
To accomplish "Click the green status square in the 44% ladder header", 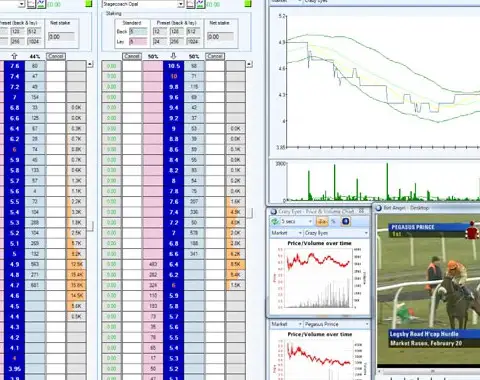I will [x=89, y=4].
